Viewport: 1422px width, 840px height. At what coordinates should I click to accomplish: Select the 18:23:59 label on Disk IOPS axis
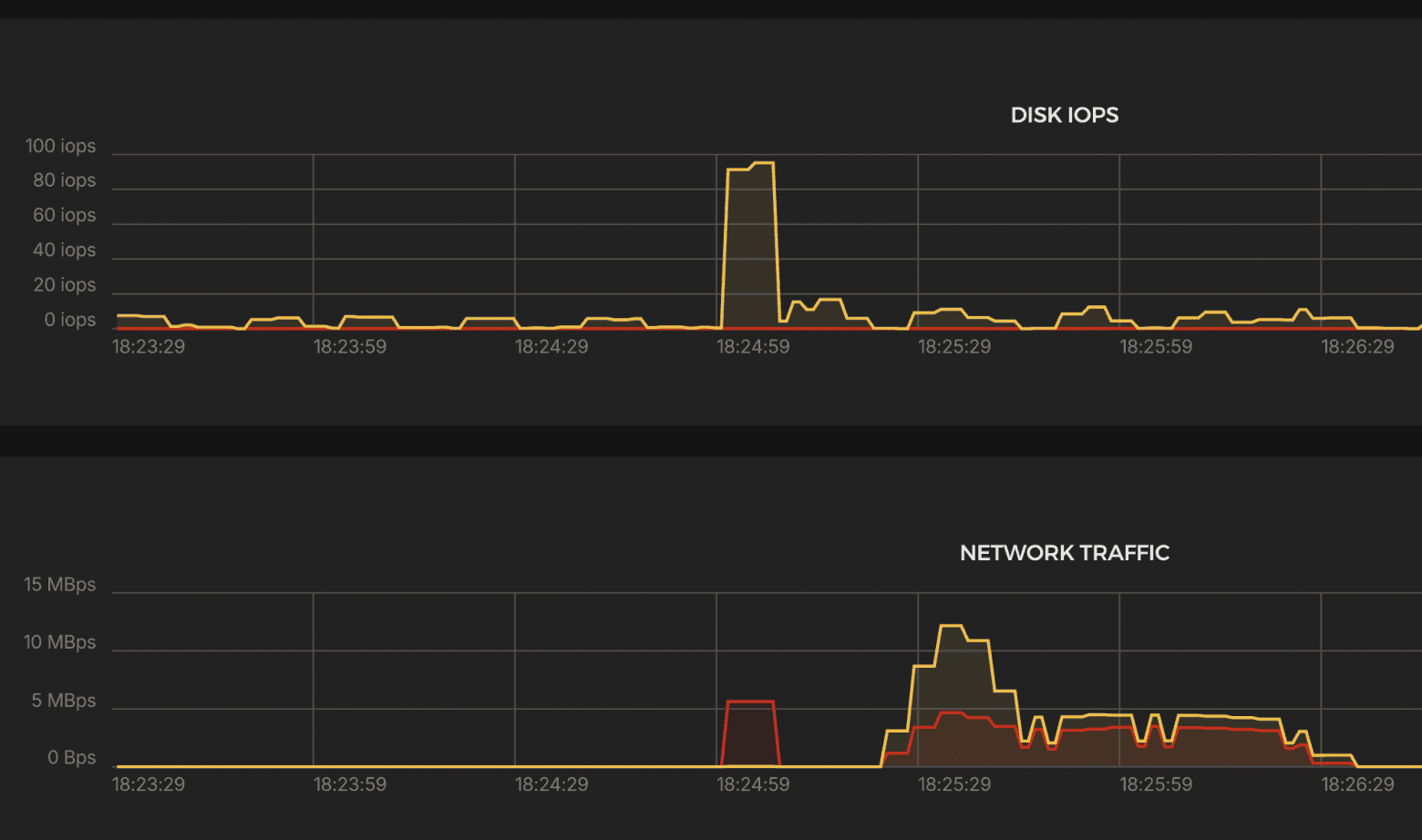(x=350, y=347)
